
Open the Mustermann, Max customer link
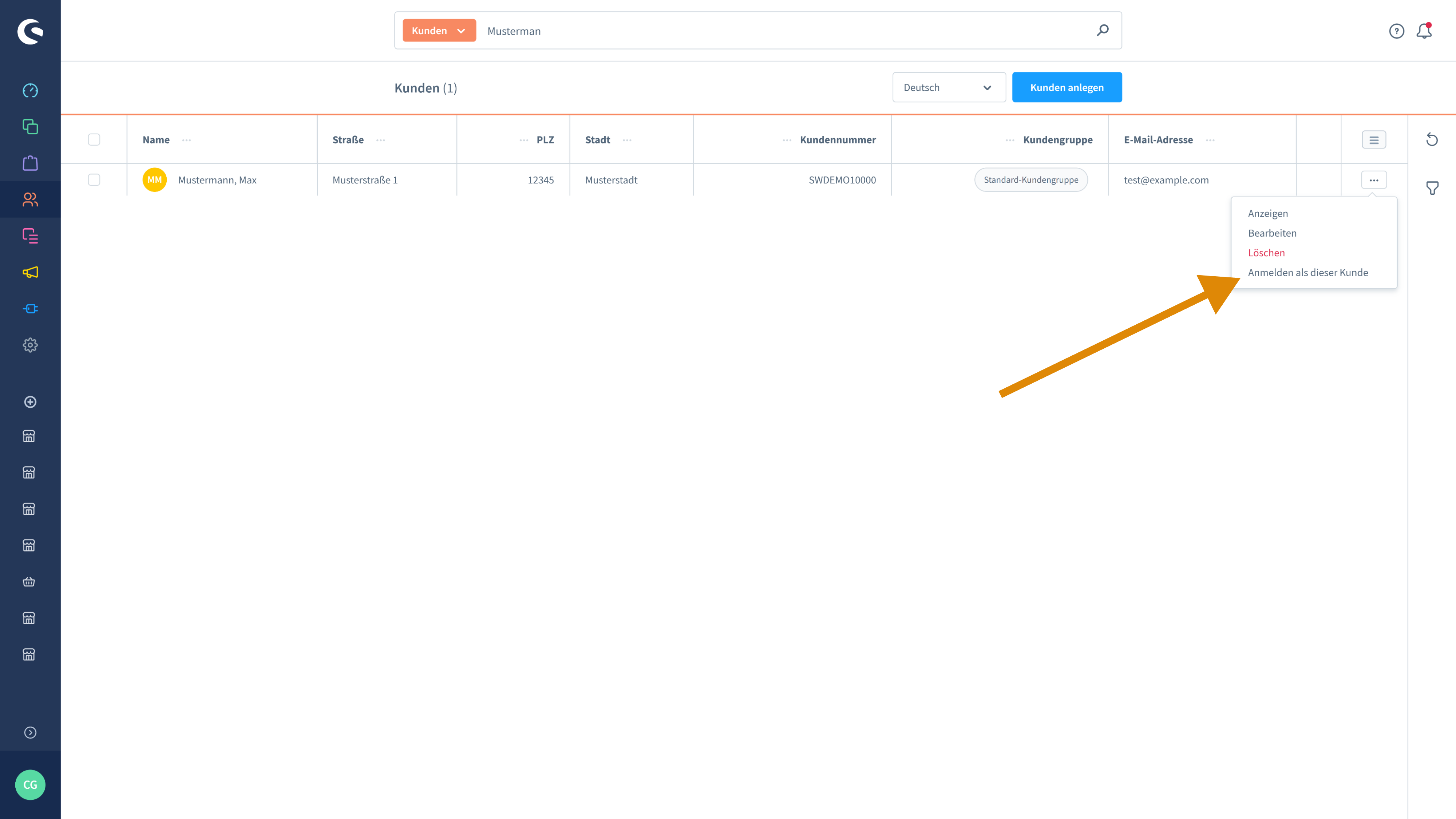pos(217,180)
